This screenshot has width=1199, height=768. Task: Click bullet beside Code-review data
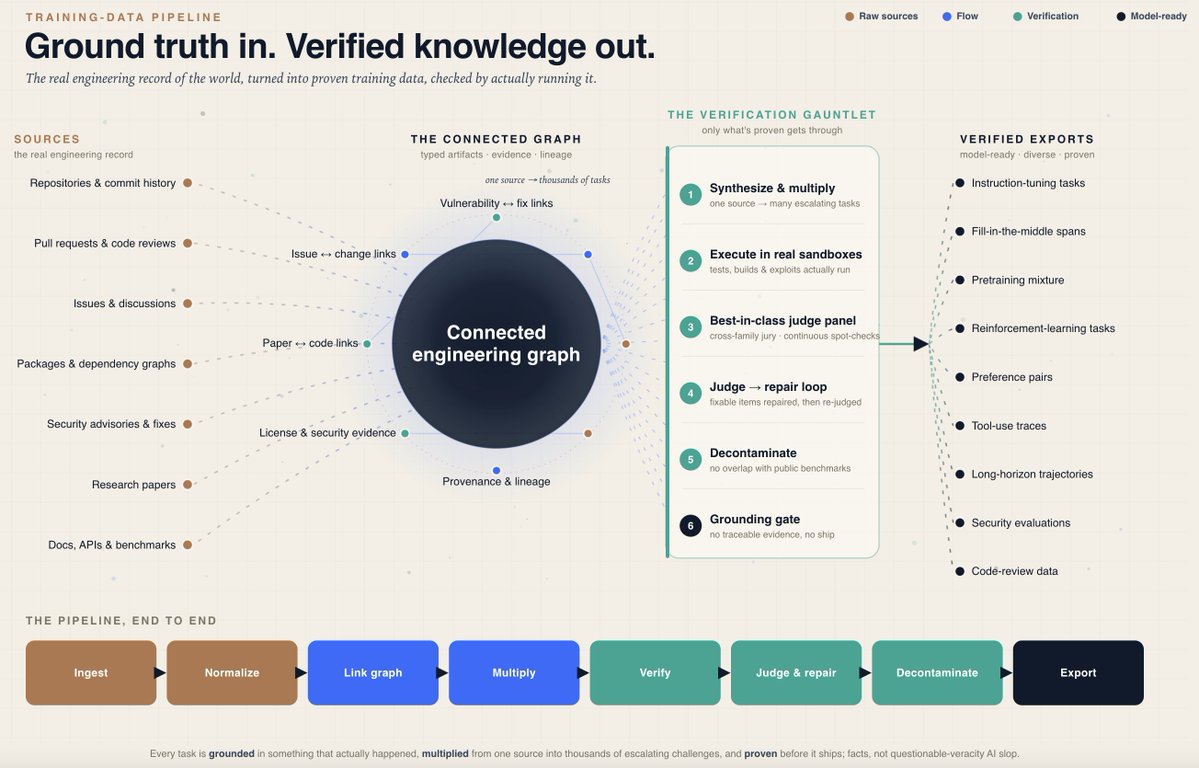(960, 571)
